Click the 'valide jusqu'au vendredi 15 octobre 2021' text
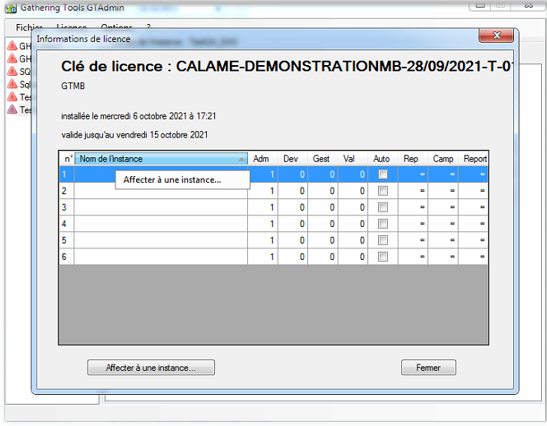This screenshot has height=426, width=547. point(135,135)
